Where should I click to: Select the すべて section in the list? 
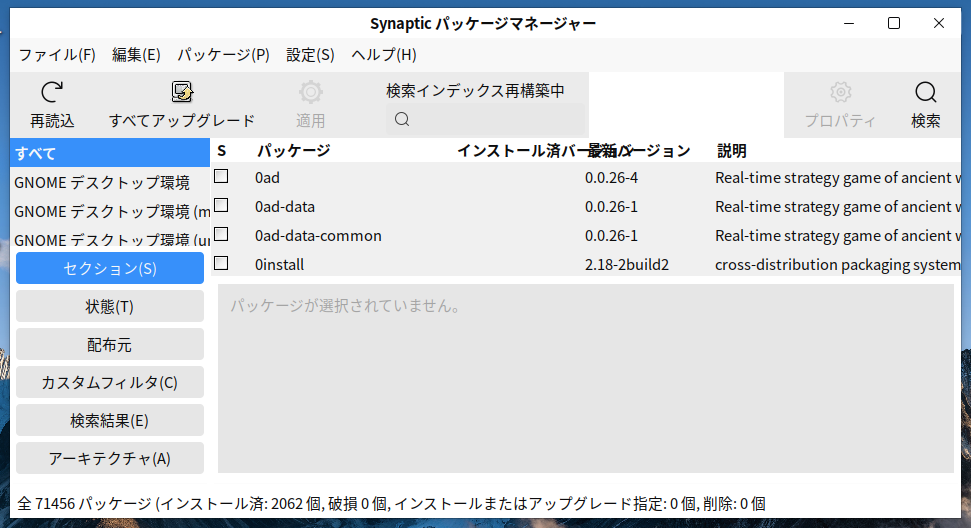(x=110, y=153)
